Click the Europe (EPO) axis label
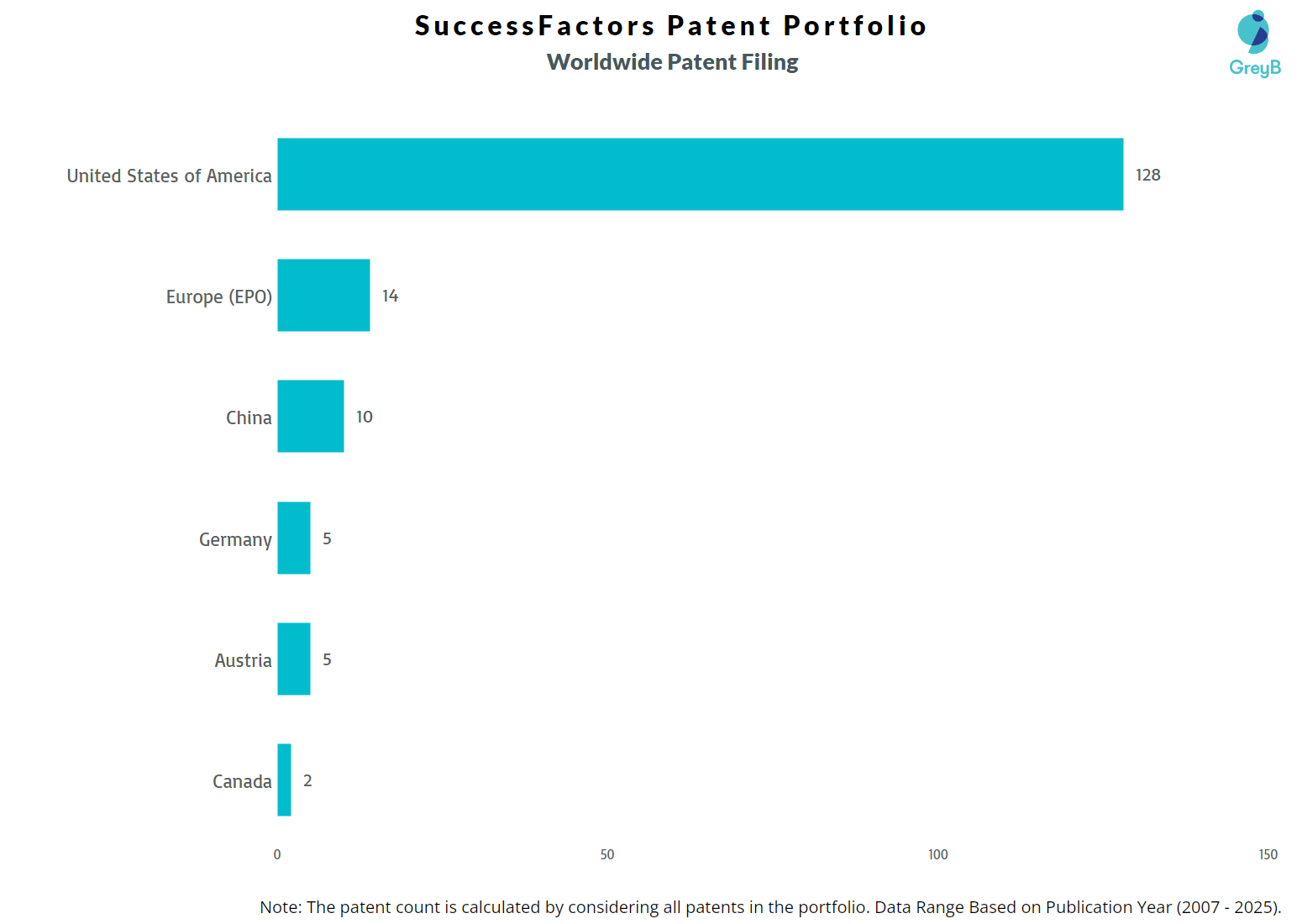 (x=218, y=297)
